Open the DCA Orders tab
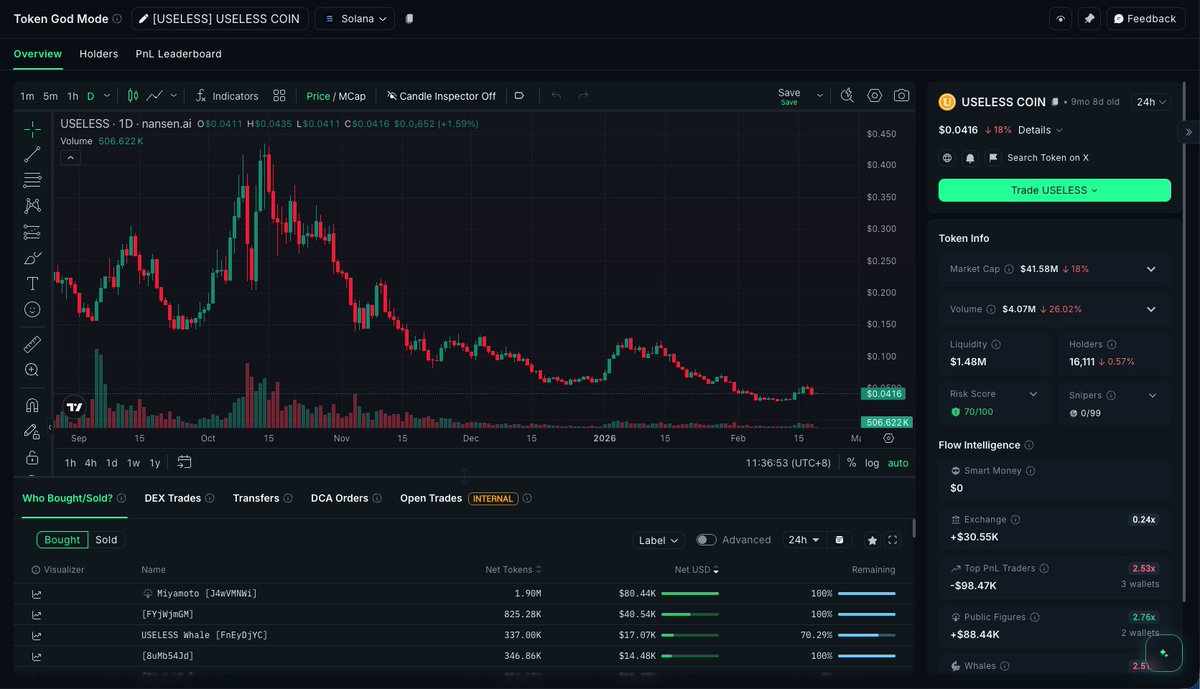The width and height of the screenshot is (1200, 689). point(340,498)
